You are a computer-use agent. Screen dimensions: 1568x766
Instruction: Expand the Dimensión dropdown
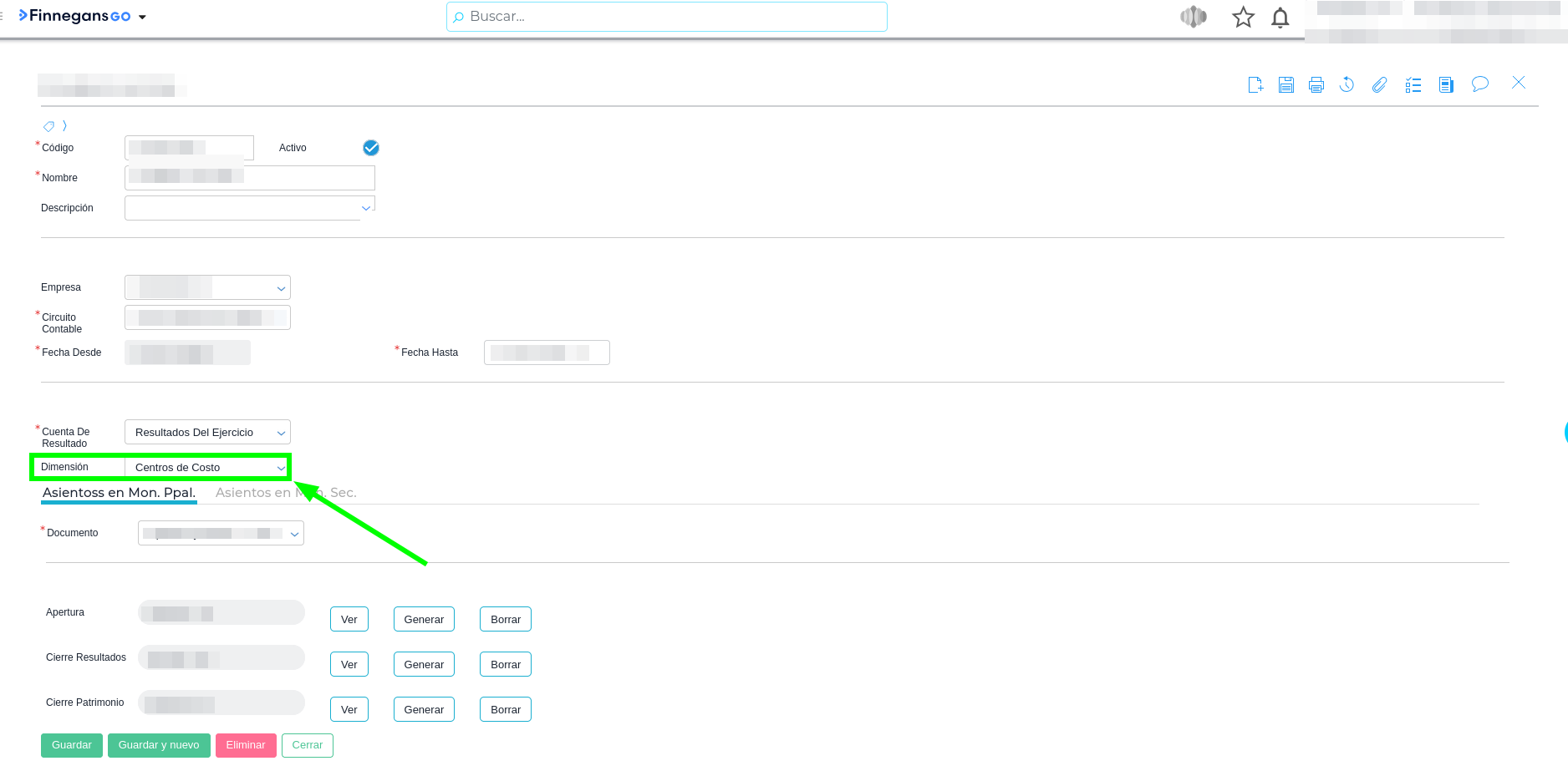(281, 468)
